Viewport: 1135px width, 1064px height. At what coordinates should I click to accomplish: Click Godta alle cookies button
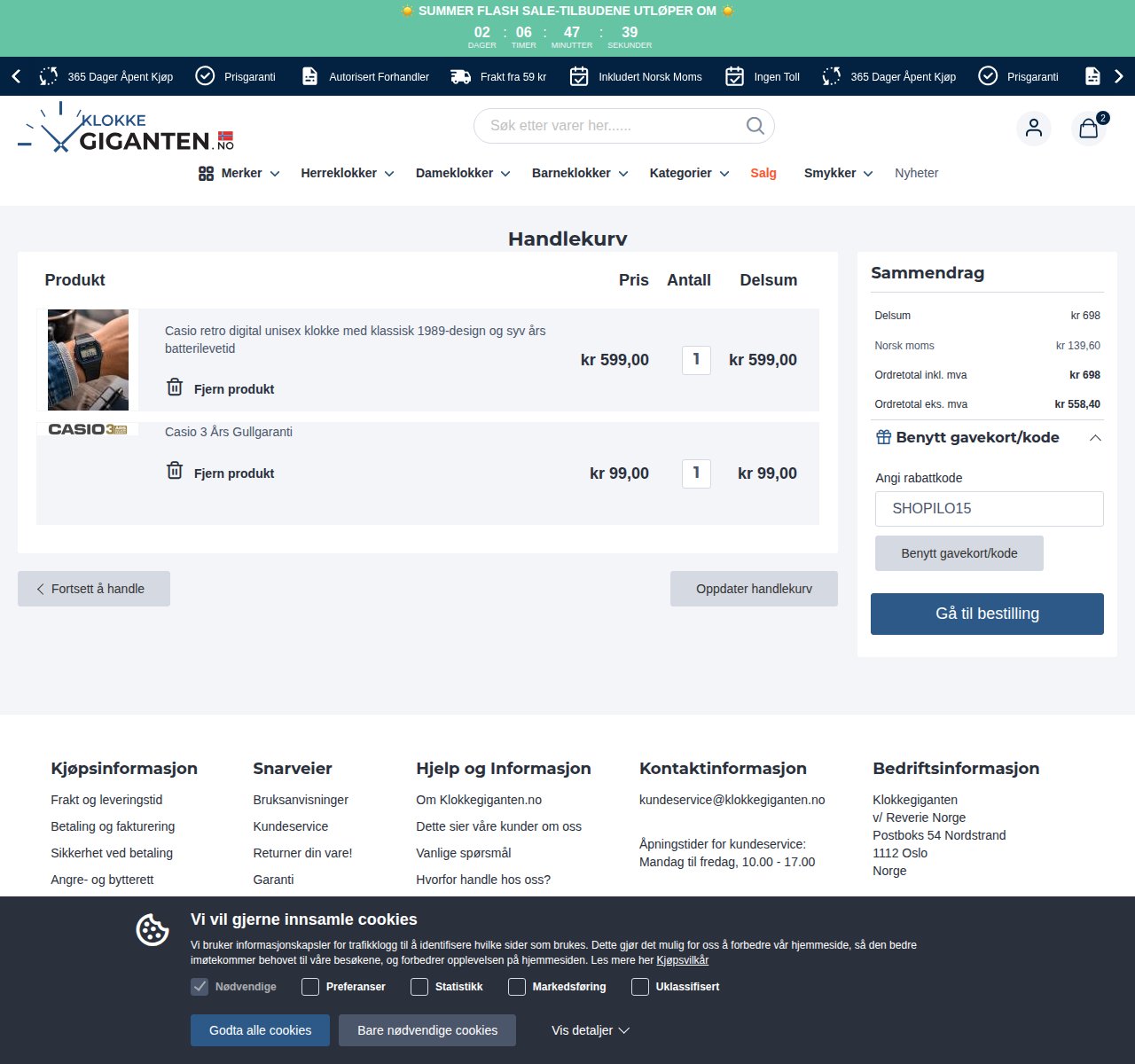pos(260,1030)
